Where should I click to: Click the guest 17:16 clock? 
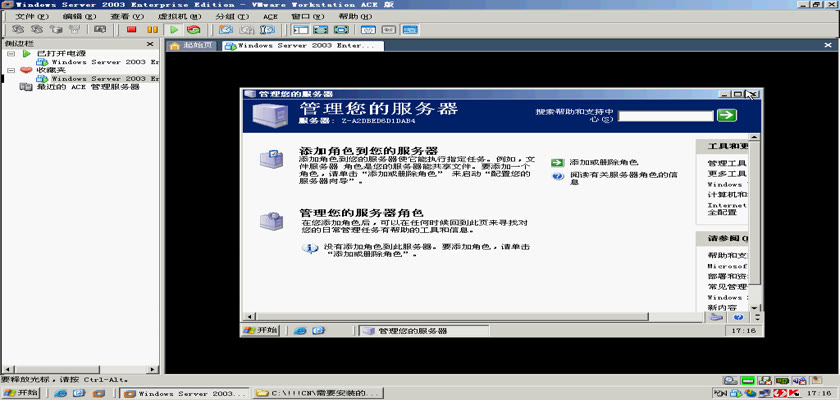pos(744,331)
